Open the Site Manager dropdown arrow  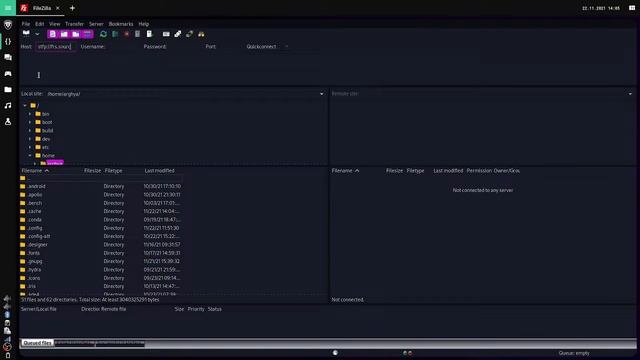[37, 34]
